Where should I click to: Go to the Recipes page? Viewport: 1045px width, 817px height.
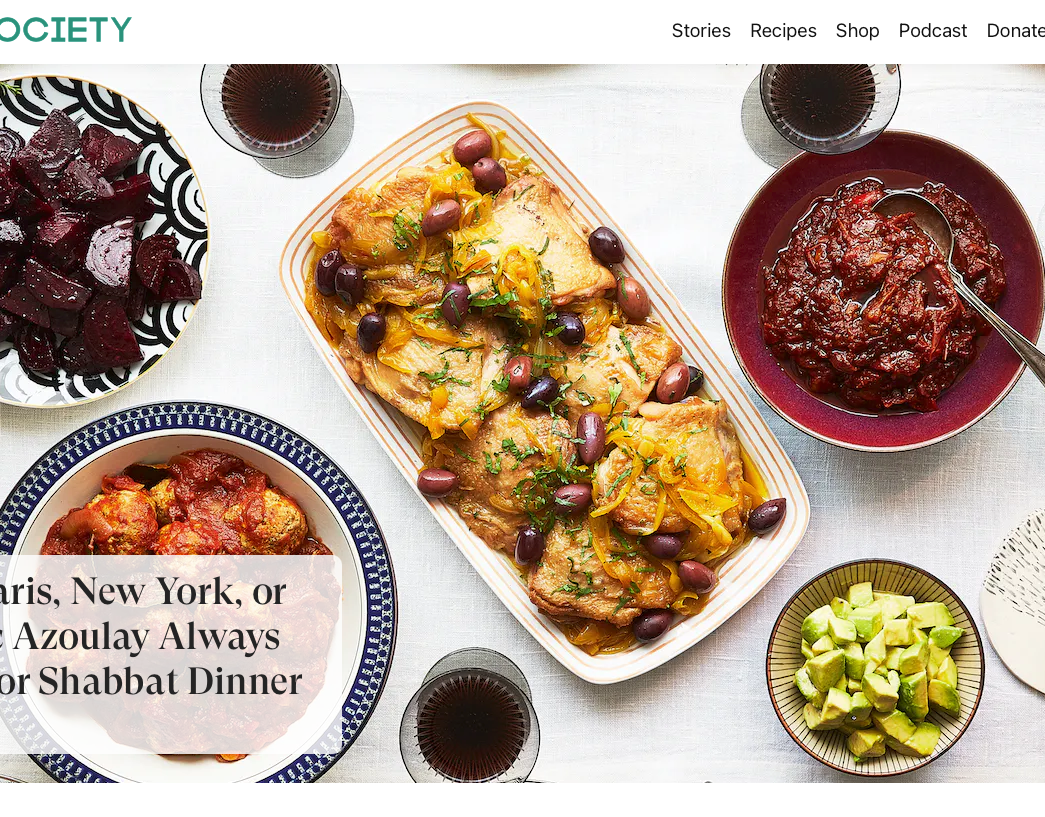pyautogui.click(x=783, y=31)
